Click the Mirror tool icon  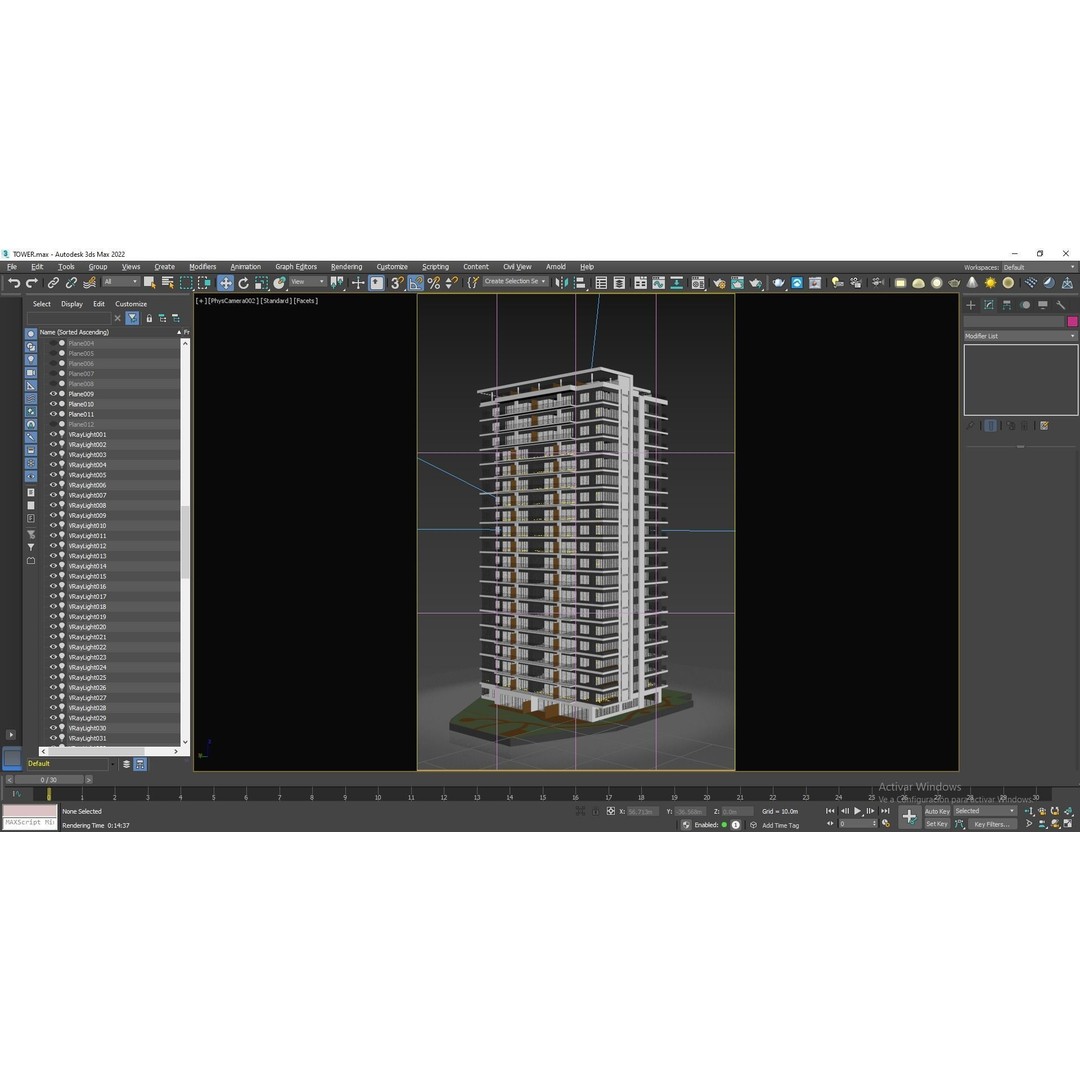562,283
